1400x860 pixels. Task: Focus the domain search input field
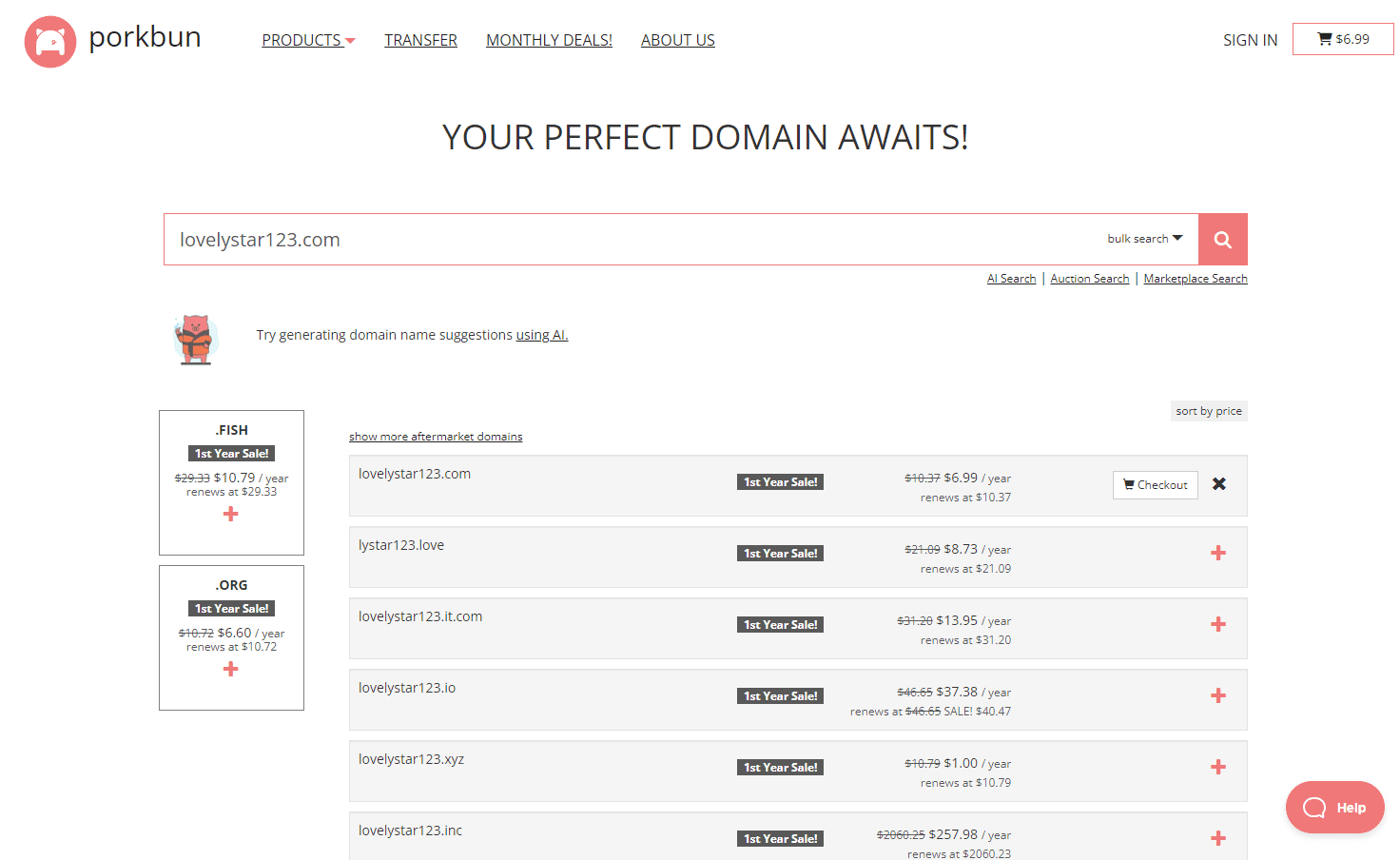coord(632,240)
